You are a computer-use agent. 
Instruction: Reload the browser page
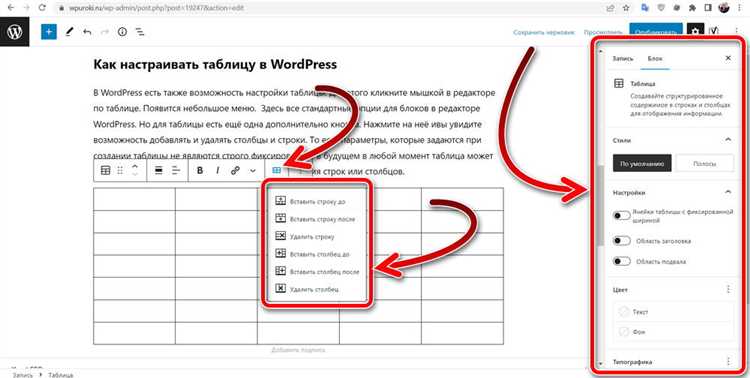point(42,8)
